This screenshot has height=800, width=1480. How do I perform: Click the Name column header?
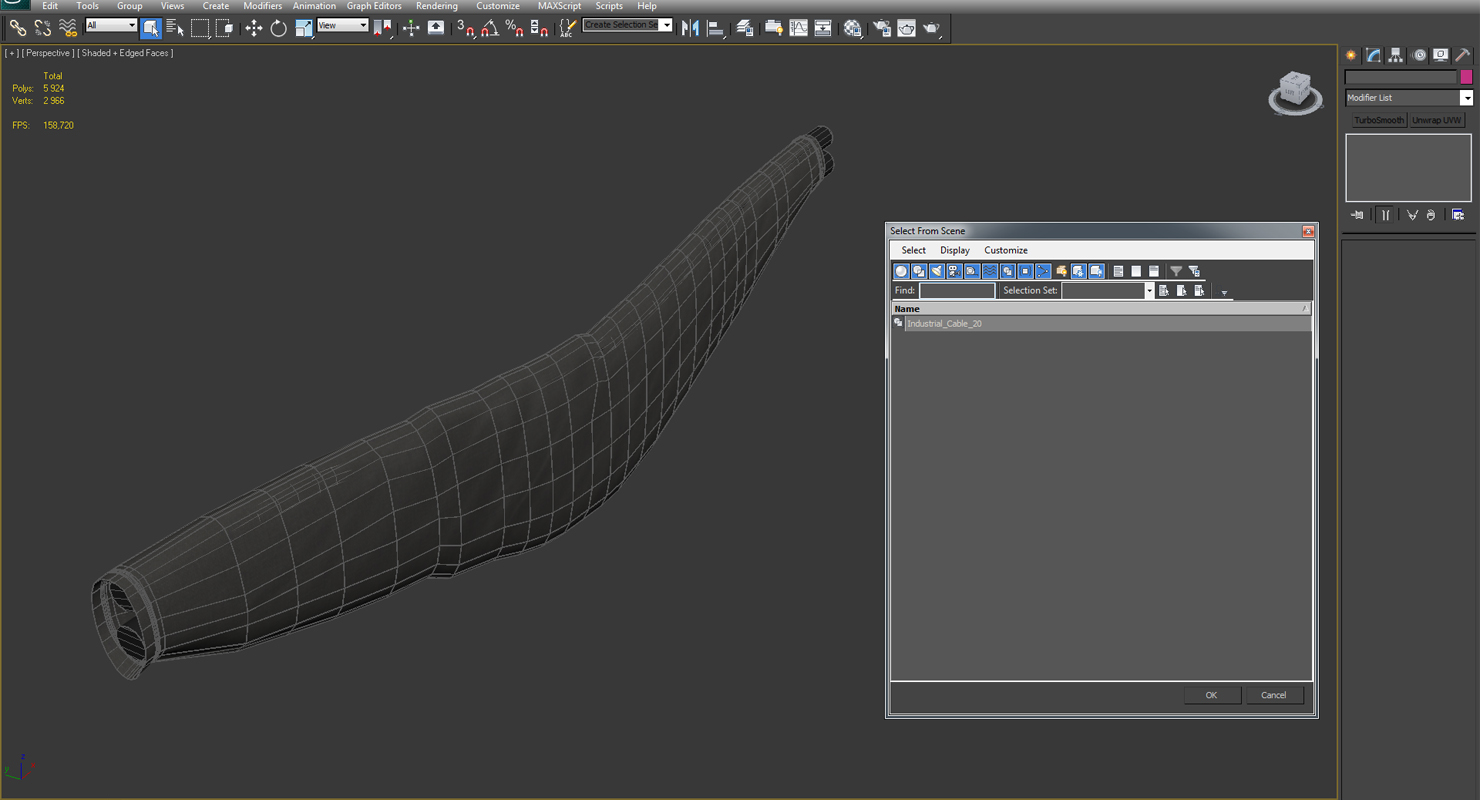[1101, 309]
